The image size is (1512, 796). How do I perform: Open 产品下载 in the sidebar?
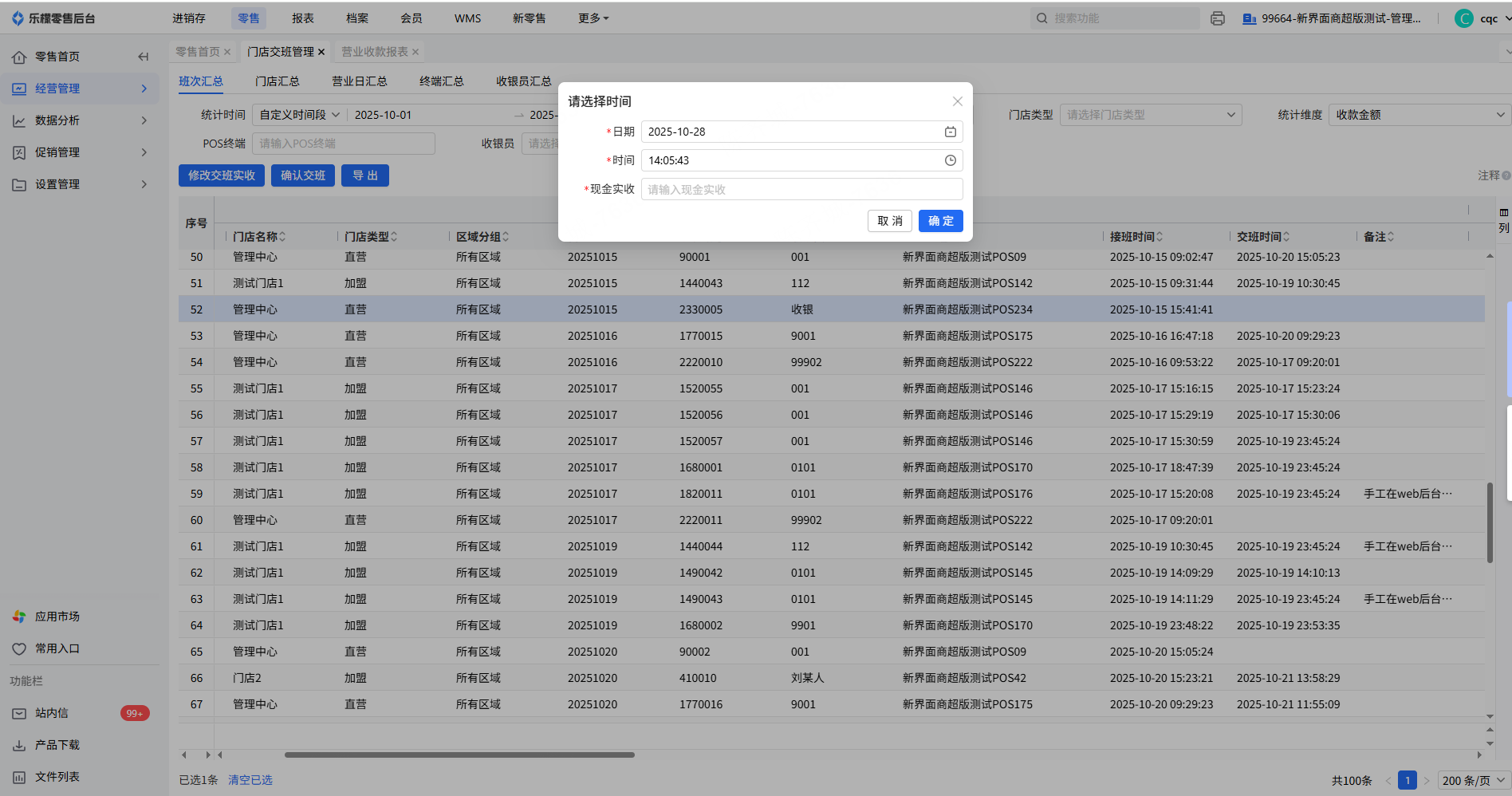coord(57,745)
